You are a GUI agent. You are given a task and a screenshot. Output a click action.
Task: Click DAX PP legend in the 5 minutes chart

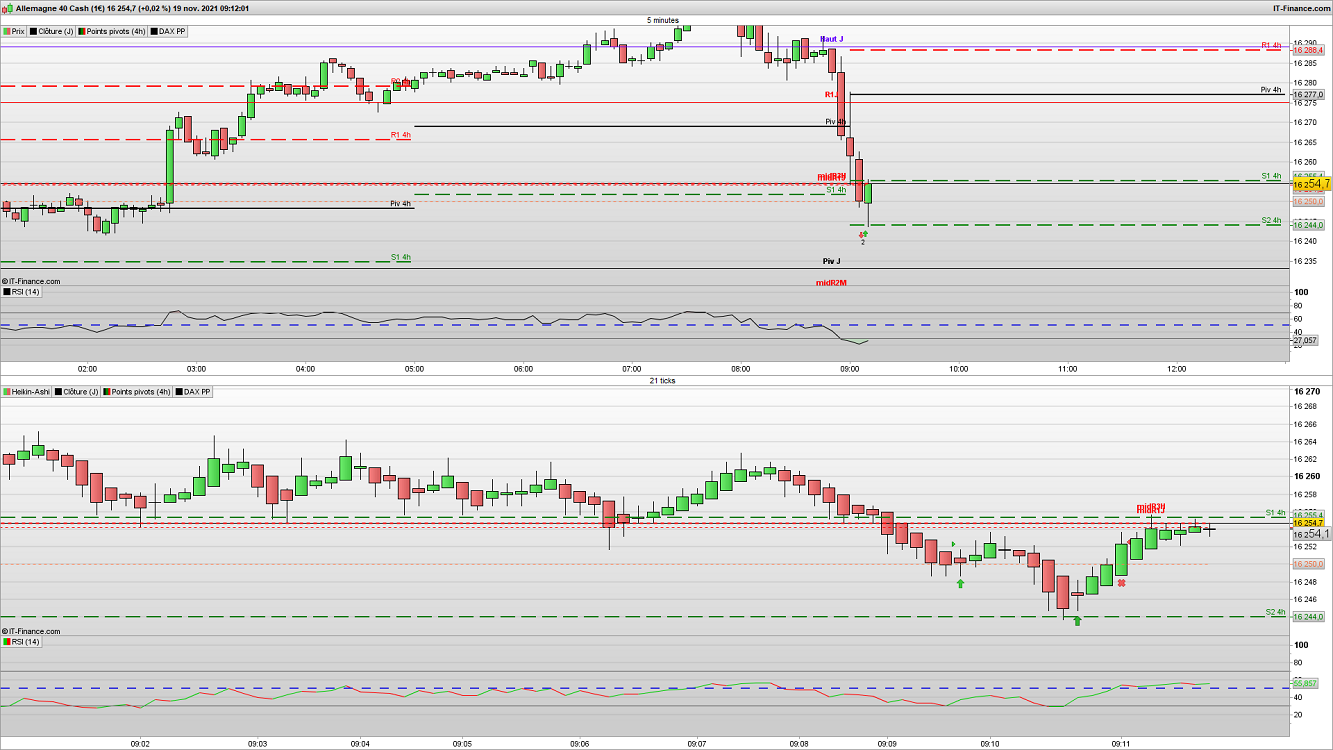[168, 31]
